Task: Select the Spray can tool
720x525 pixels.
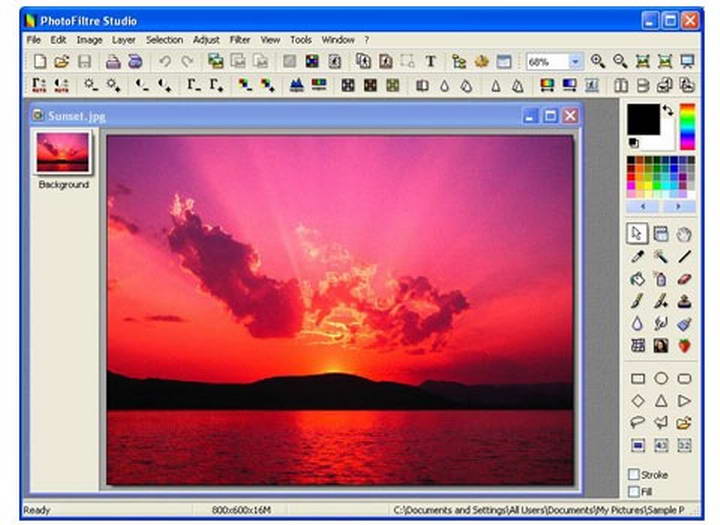Action: click(x=661, y=279)
